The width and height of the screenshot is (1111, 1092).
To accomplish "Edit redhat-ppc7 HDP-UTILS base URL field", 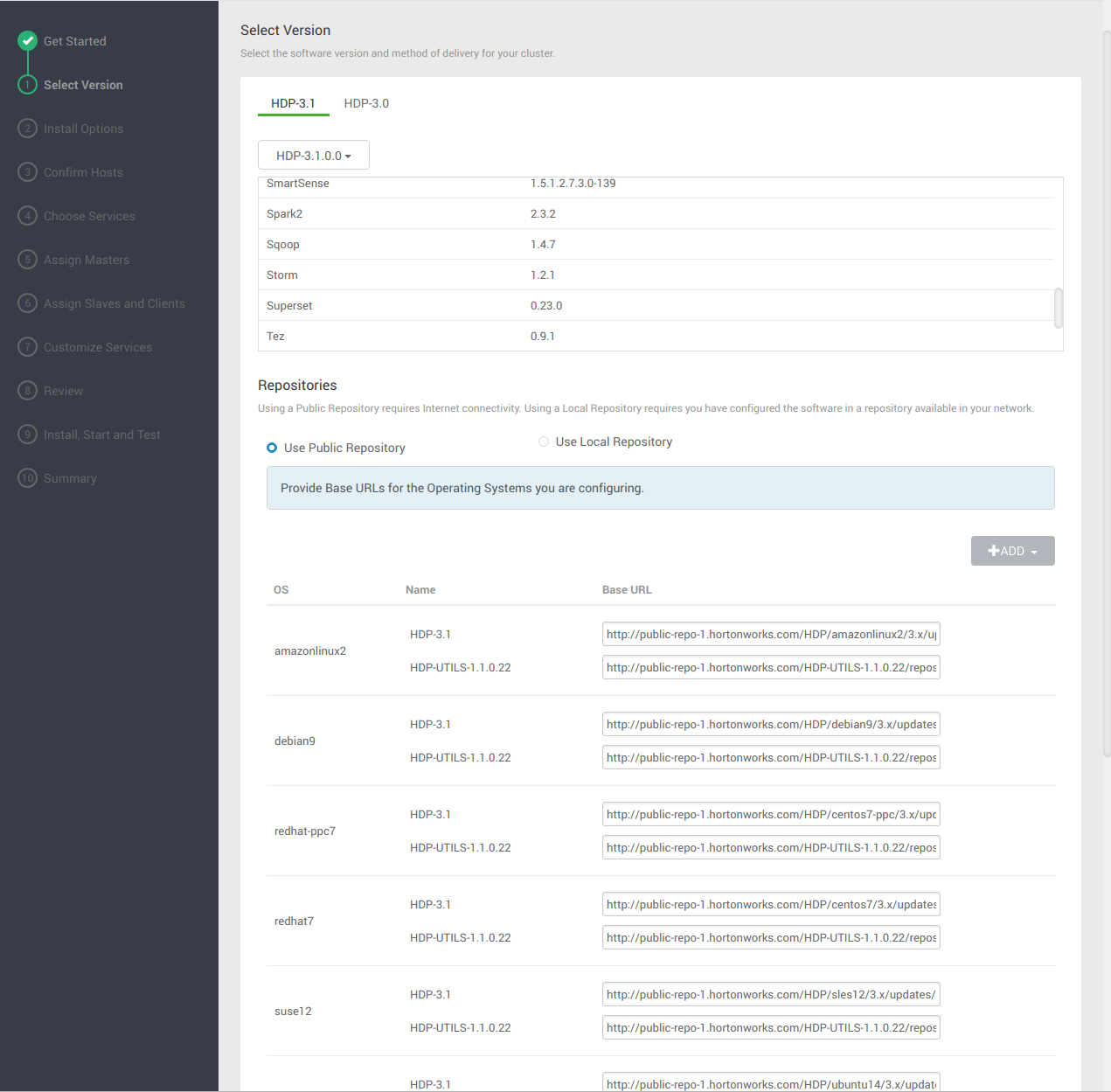I will [771, 847].
